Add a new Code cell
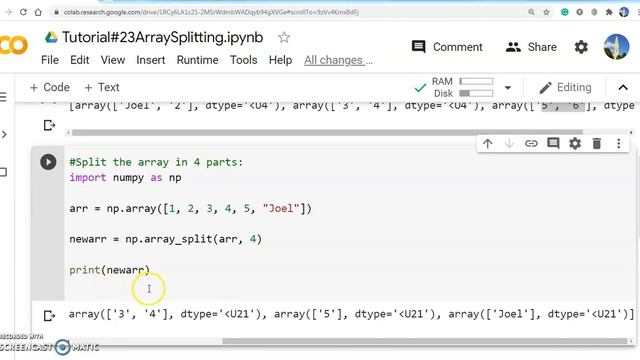Screen dimensions: 640x360 (x=50, y=87)
